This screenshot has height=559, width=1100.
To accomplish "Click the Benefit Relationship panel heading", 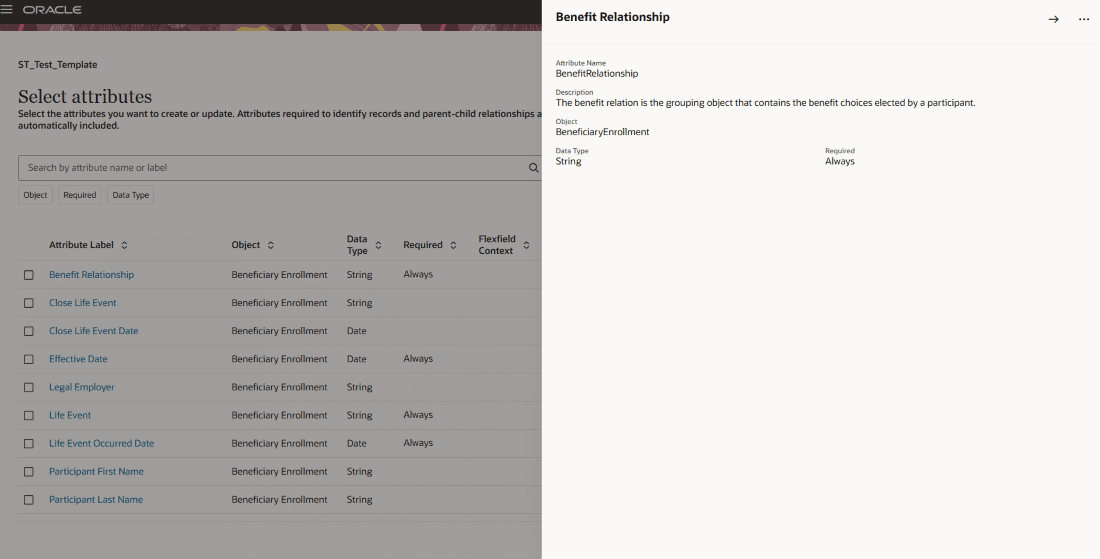I will tap(612, 17).
